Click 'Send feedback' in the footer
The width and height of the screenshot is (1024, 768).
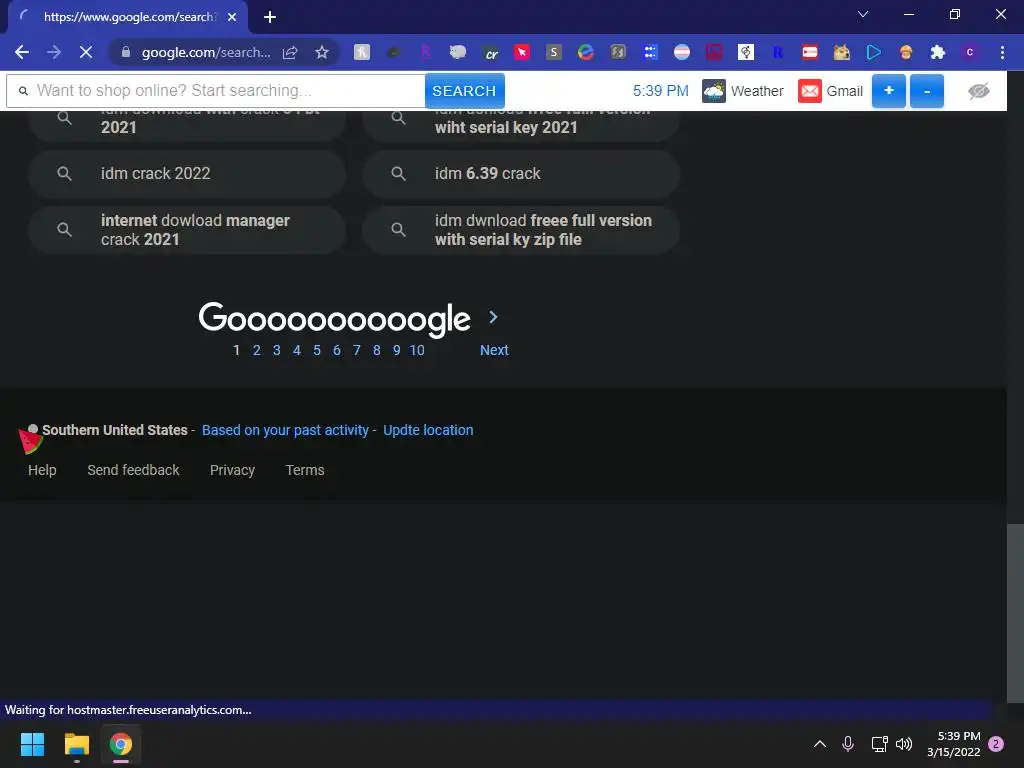133,470
